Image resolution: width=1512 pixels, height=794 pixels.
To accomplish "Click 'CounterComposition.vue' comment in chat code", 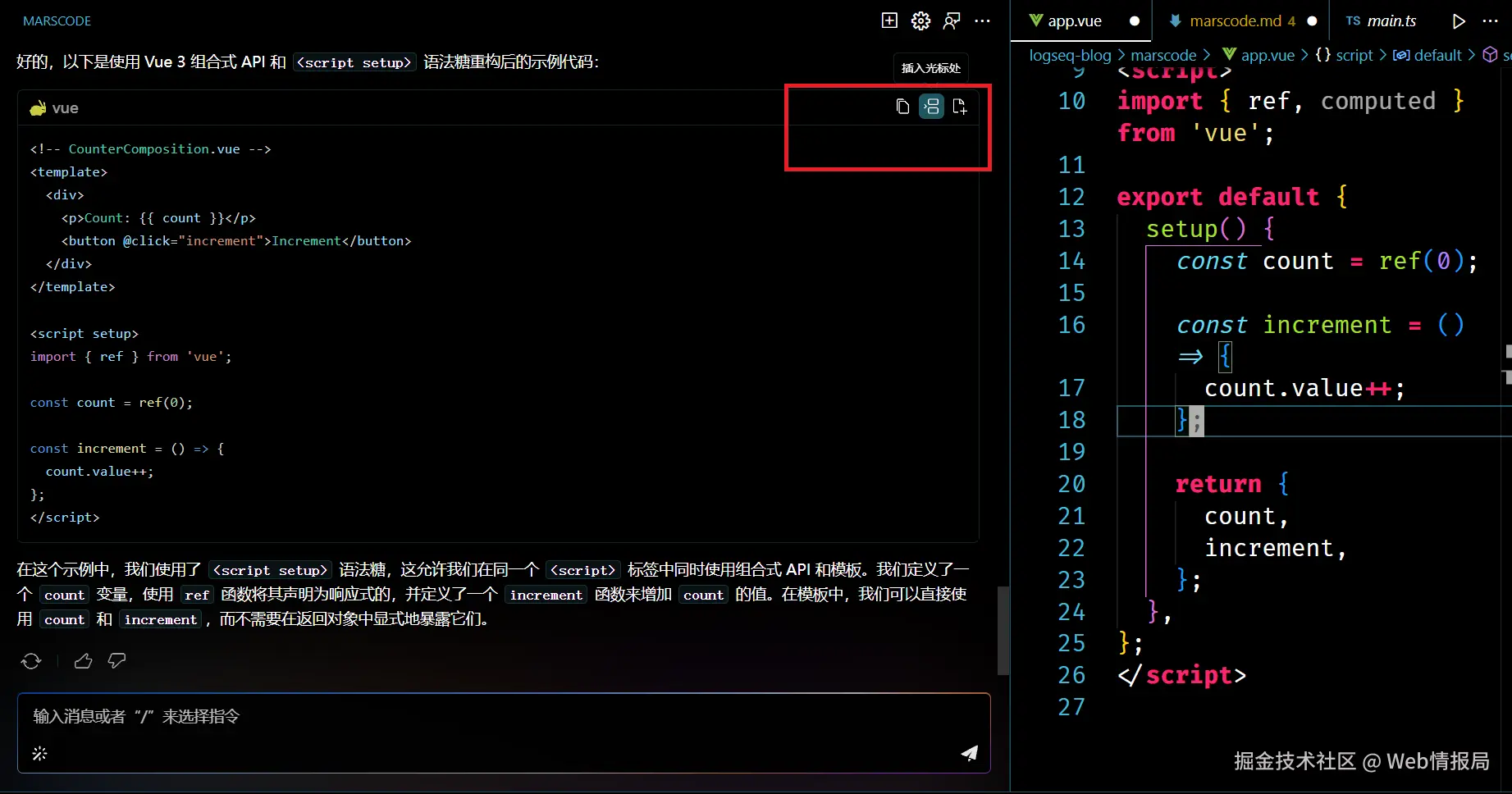I will pos(154,149).
